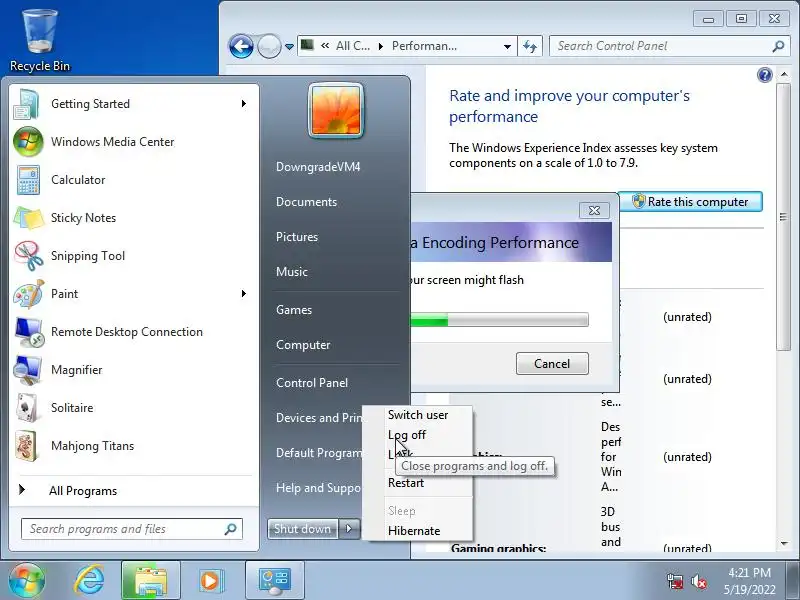Launch Windows Media Player from taskbar
This screenshot has width=800, height=600.
coord(210,581)
